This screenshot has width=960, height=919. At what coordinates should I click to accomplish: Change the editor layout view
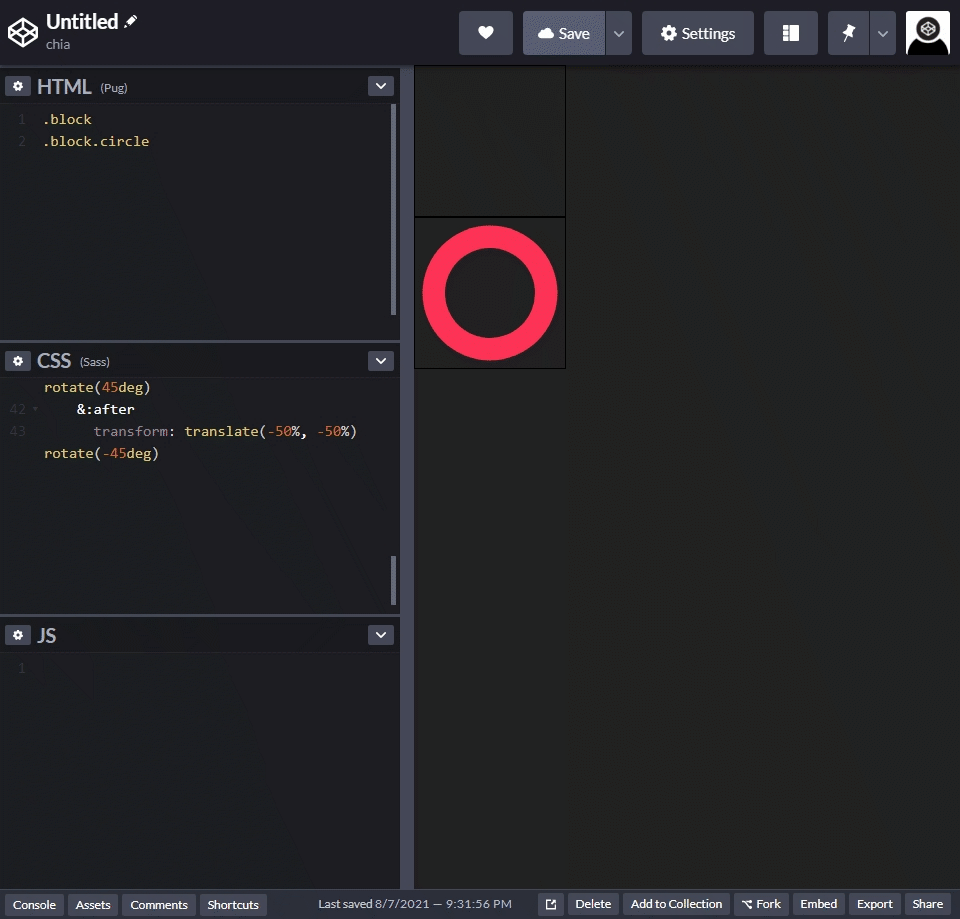pos(790,33)
